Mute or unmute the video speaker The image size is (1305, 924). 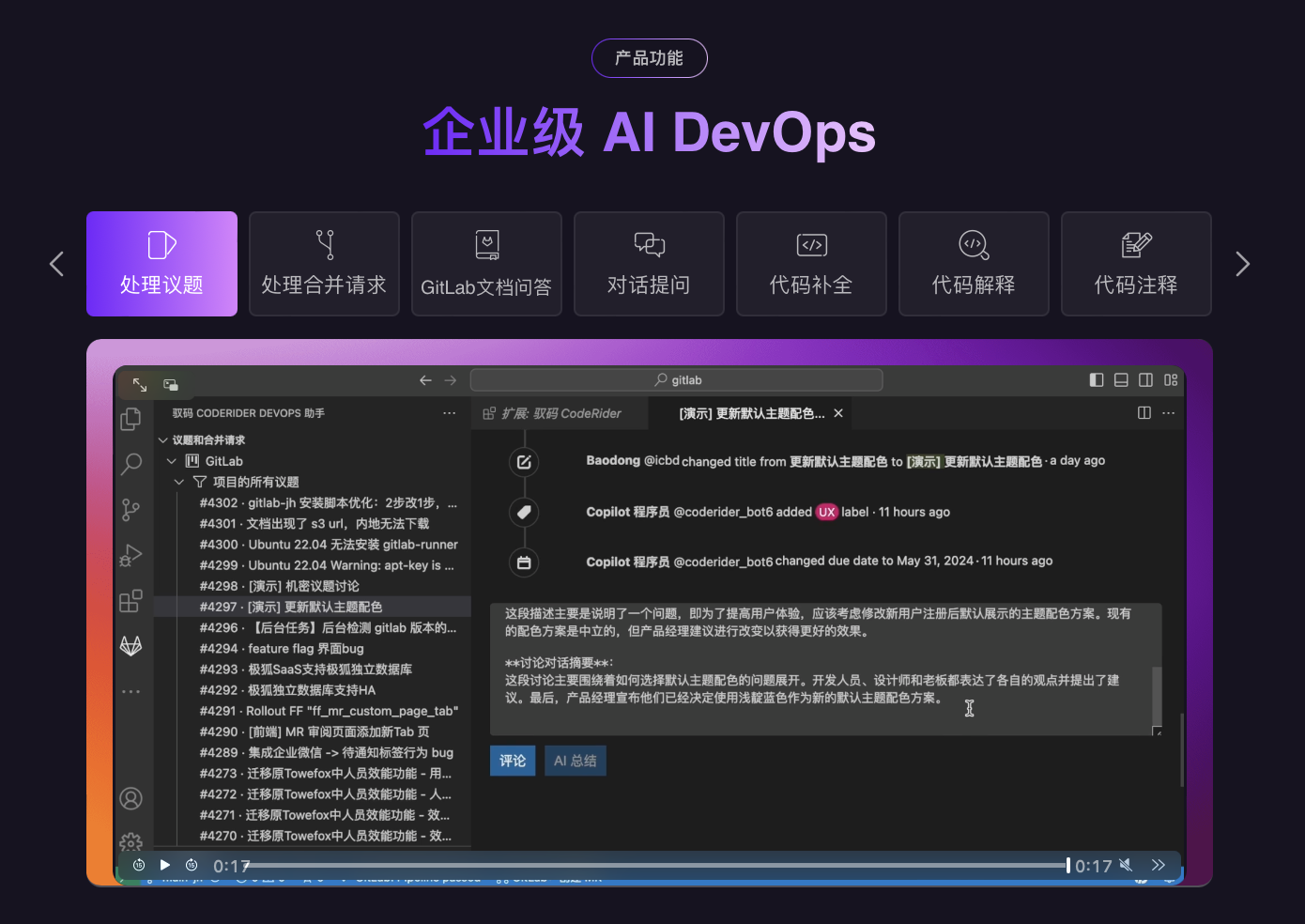pos(1126,865)
